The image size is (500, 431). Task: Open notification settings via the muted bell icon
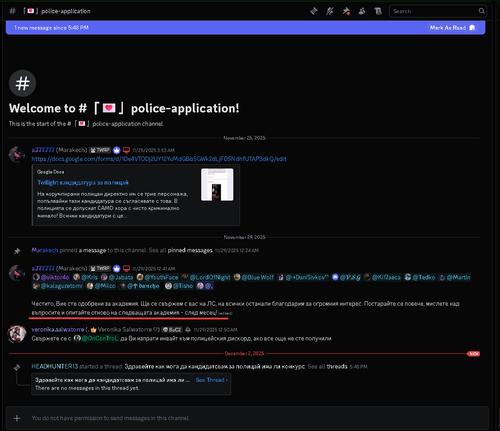point(330,11)
